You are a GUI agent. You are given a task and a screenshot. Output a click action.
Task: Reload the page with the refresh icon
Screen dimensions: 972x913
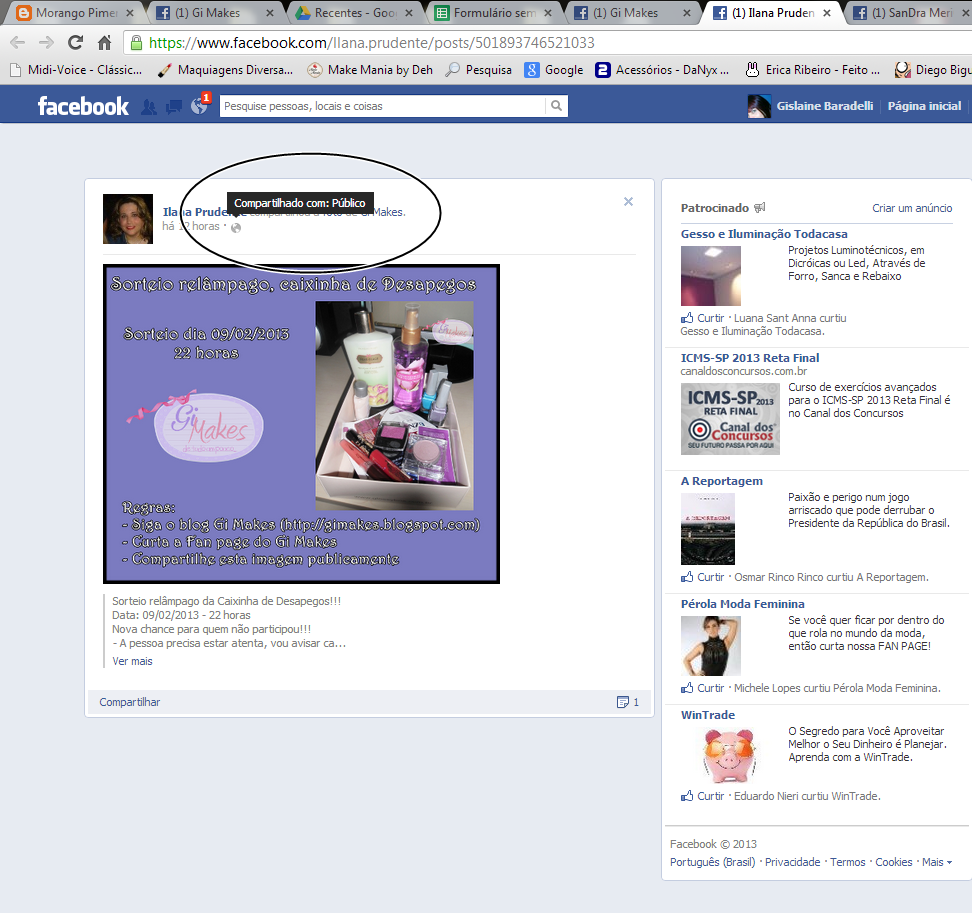pyautogui.click(x=75, y=42)
